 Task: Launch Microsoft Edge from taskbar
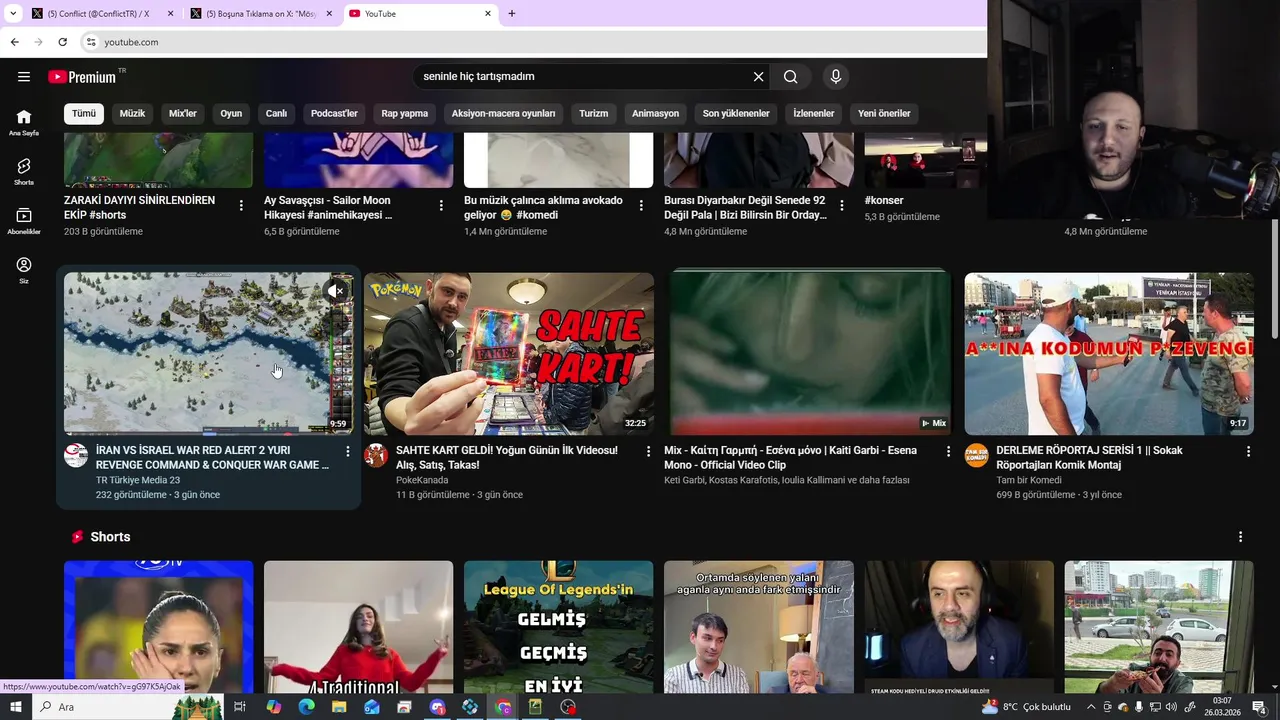pyautogui.click(x=306, y=707)
